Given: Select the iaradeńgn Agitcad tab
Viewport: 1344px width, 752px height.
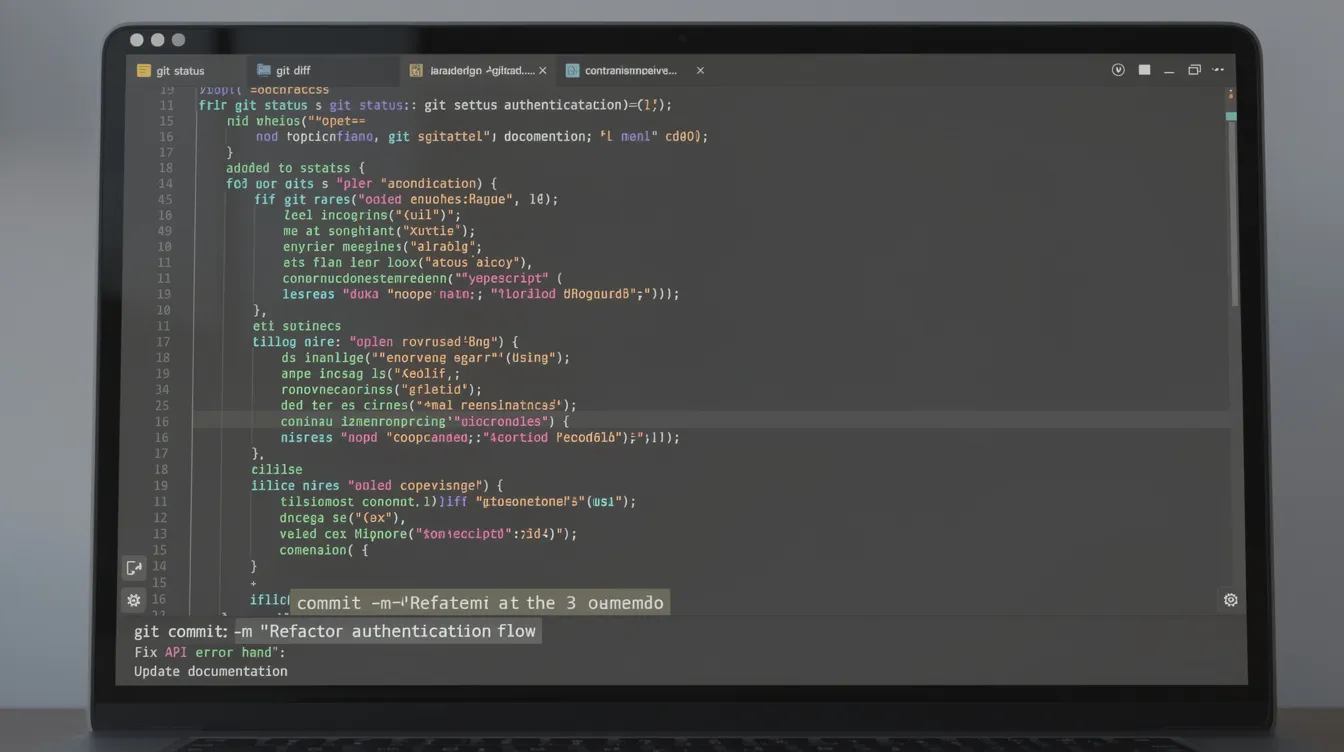Looking at the screenshot, I should point(478,71).
